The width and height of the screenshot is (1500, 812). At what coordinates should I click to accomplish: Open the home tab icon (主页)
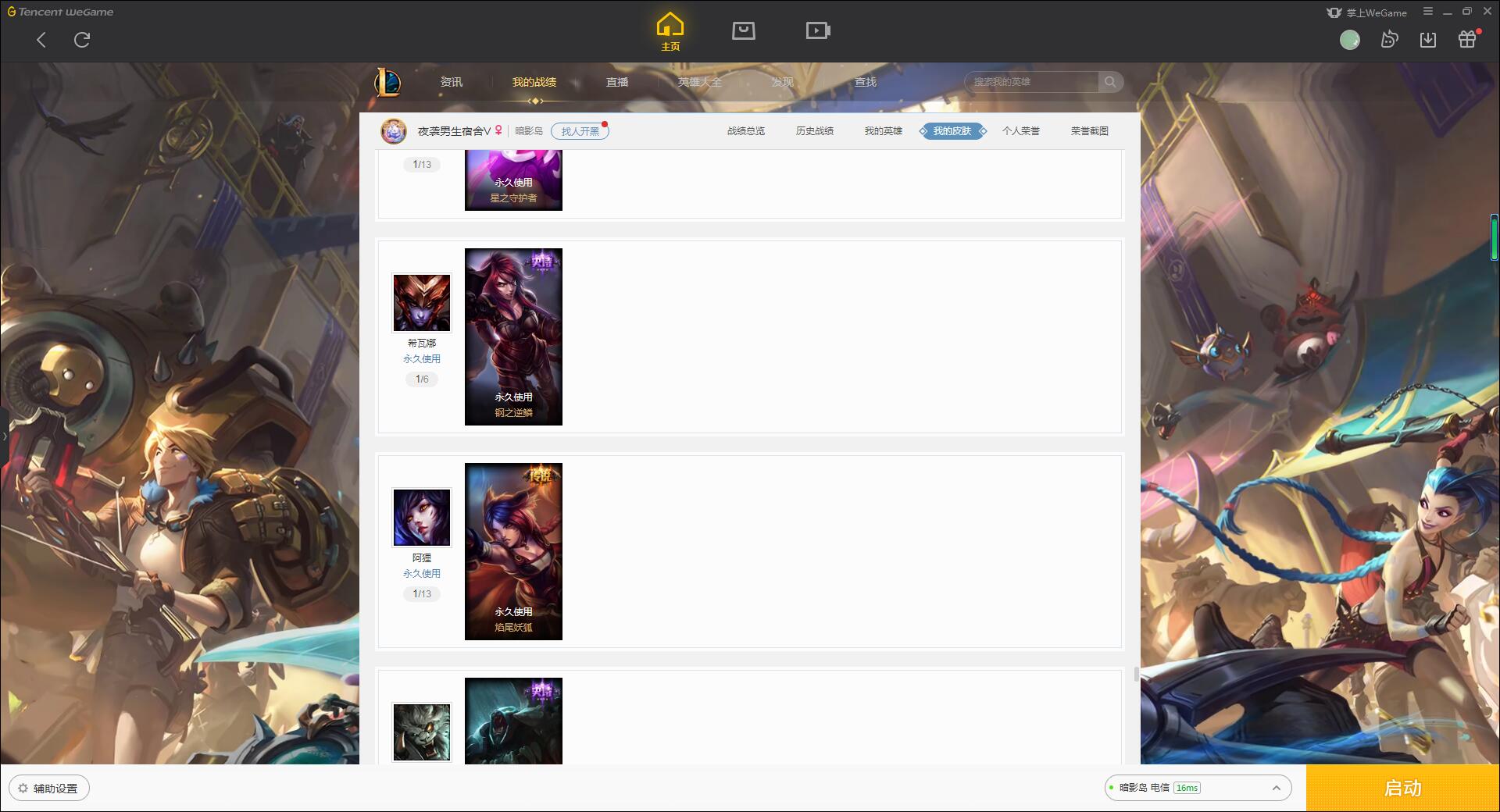(670, 32)
